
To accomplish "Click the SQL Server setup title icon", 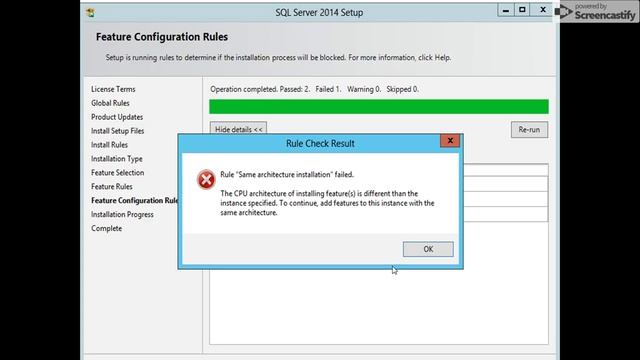I will [x=91, y=13].
